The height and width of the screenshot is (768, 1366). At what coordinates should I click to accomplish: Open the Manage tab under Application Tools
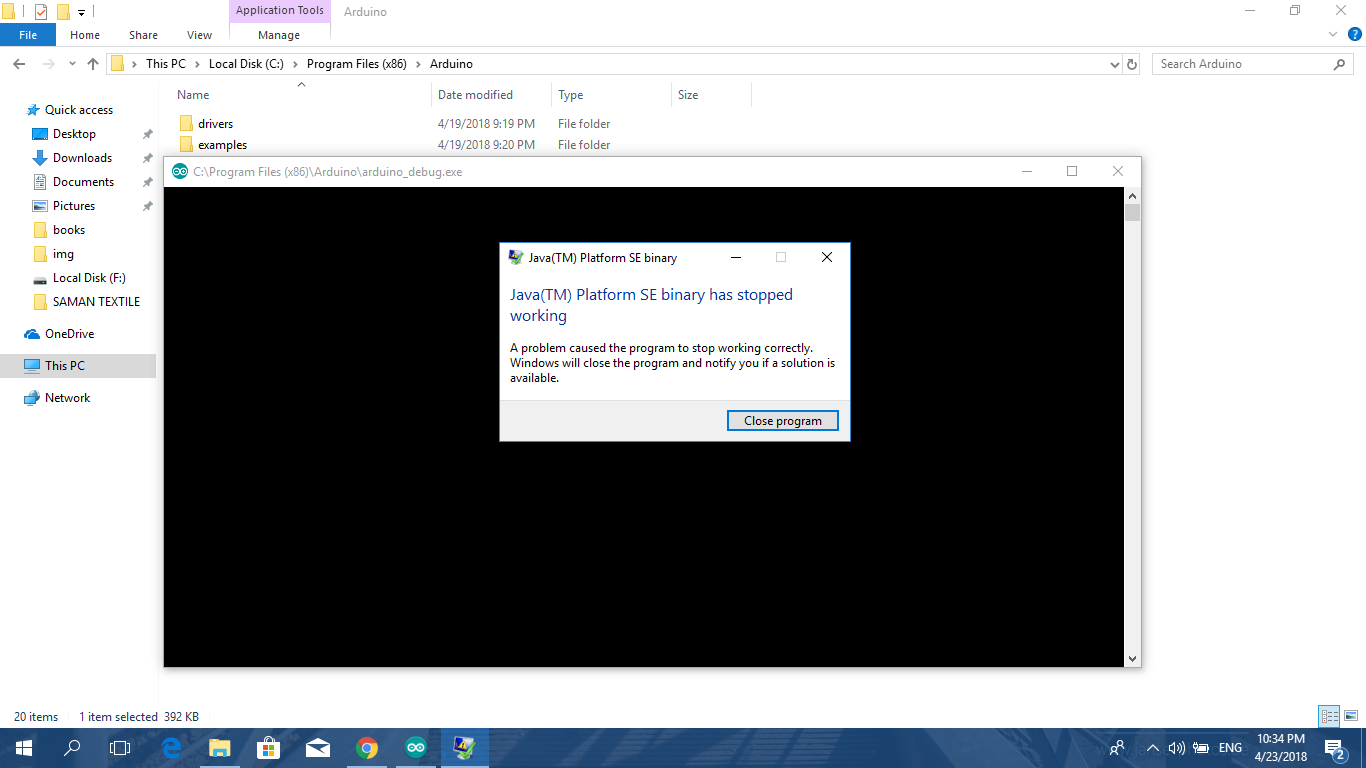279,34
